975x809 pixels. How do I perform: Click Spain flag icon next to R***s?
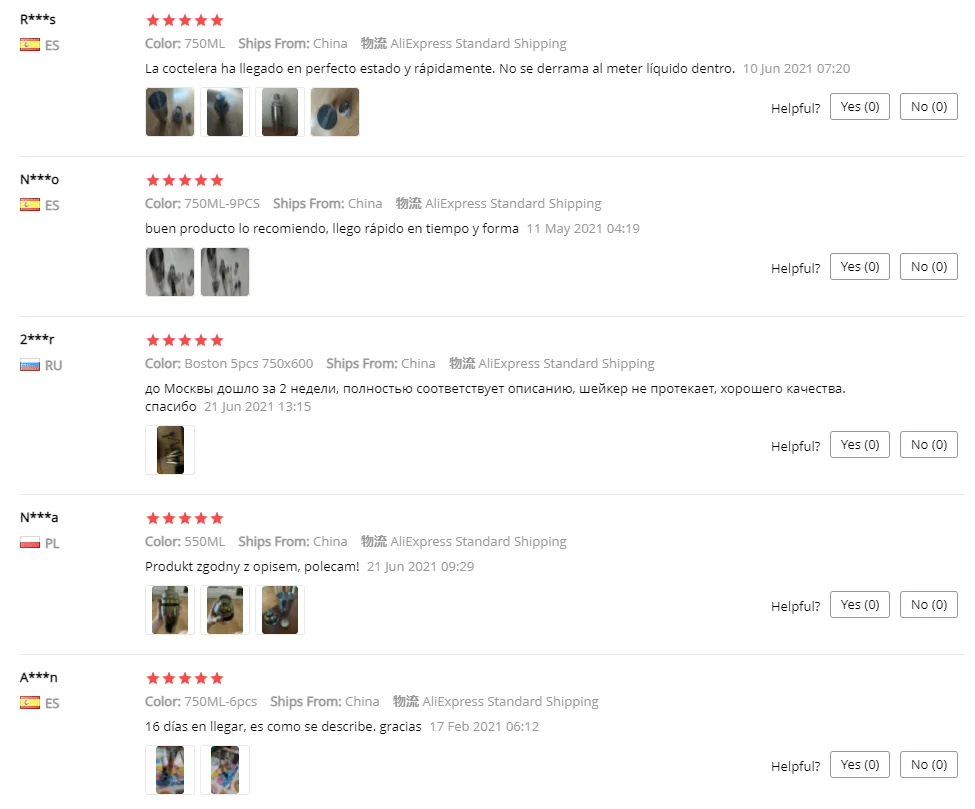30,45
